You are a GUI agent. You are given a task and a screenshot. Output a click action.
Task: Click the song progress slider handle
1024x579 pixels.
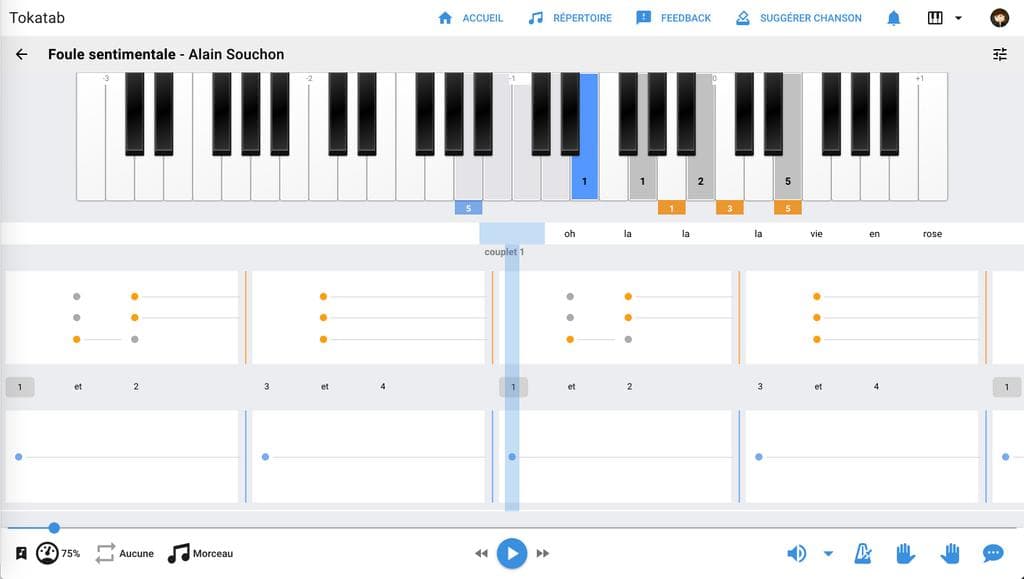pyautogui.click(x=54, y=527)
